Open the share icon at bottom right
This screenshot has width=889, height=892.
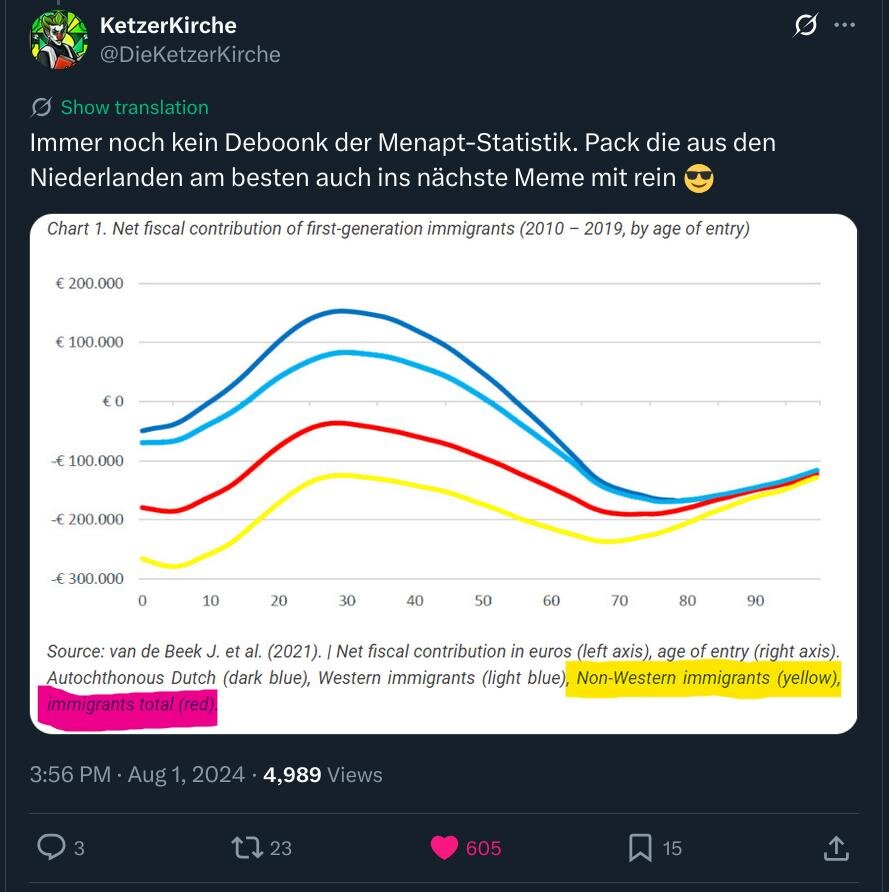[x=836, y=847]
